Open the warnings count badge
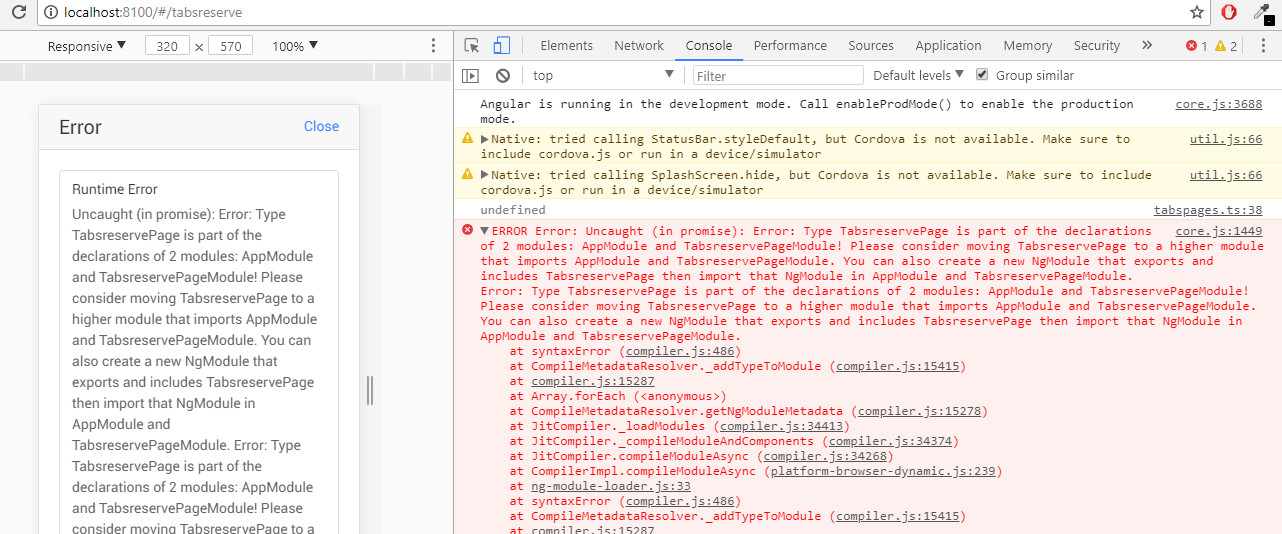Image resolution: width=1282 pixels, height=534 pixels. point(1226,46)
